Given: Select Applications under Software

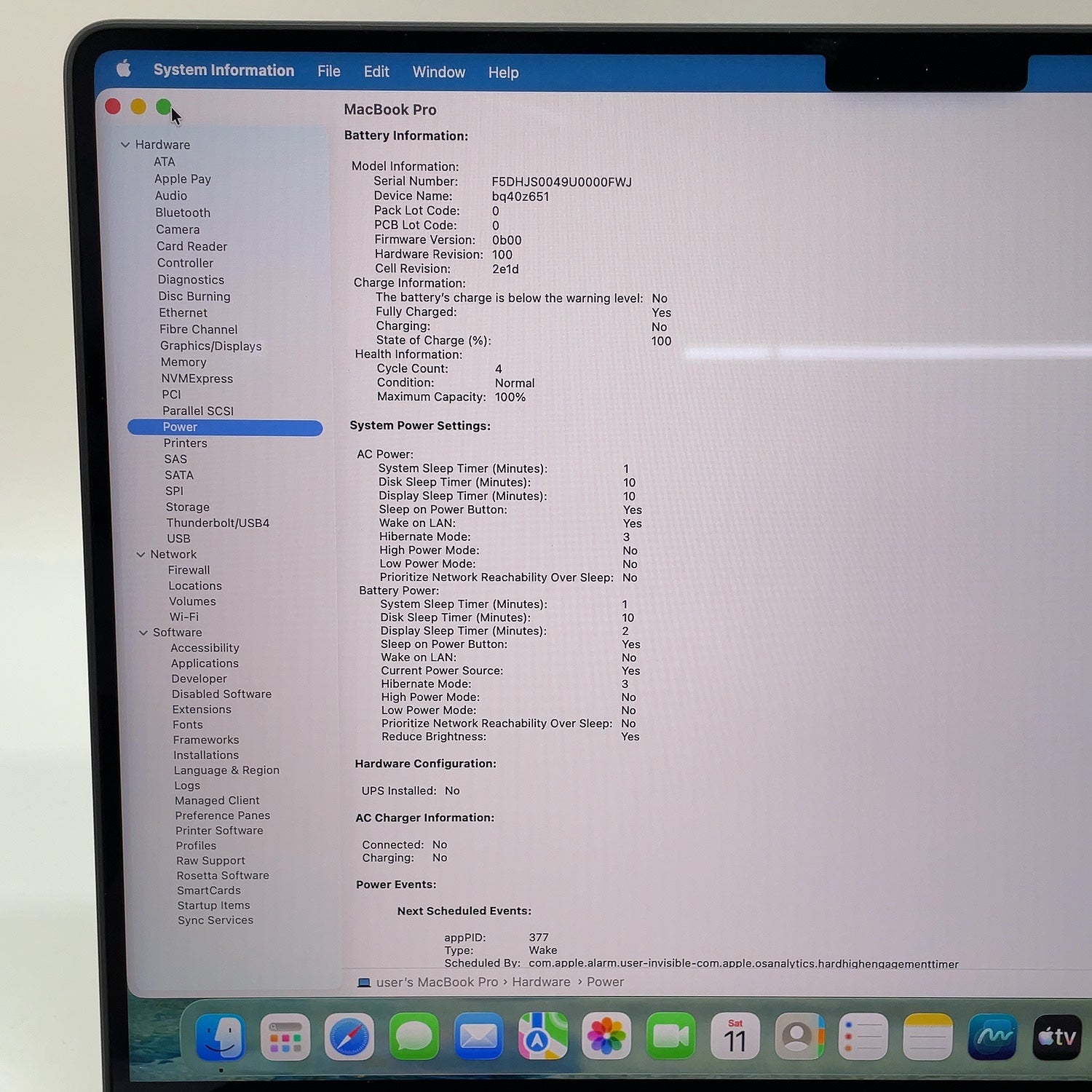Looking at the screenshot, I should point(205,663).
